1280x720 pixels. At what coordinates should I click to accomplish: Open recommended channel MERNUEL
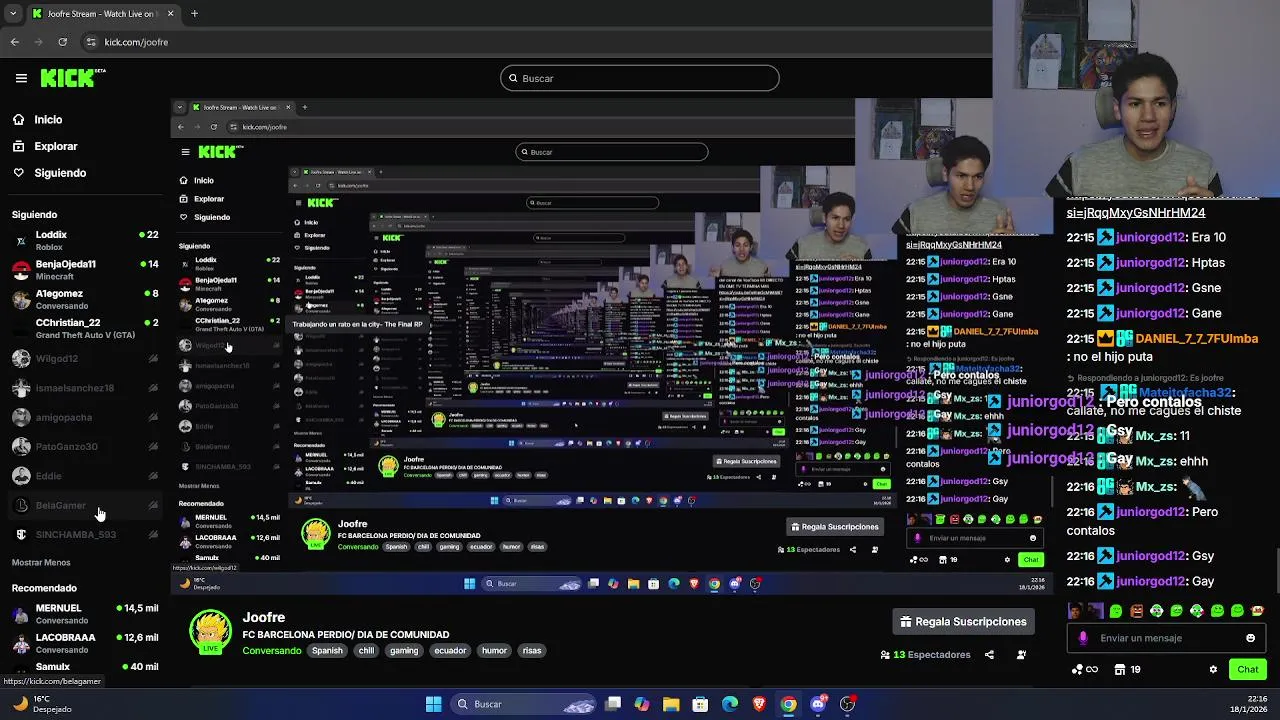click(x=85, y=613)
